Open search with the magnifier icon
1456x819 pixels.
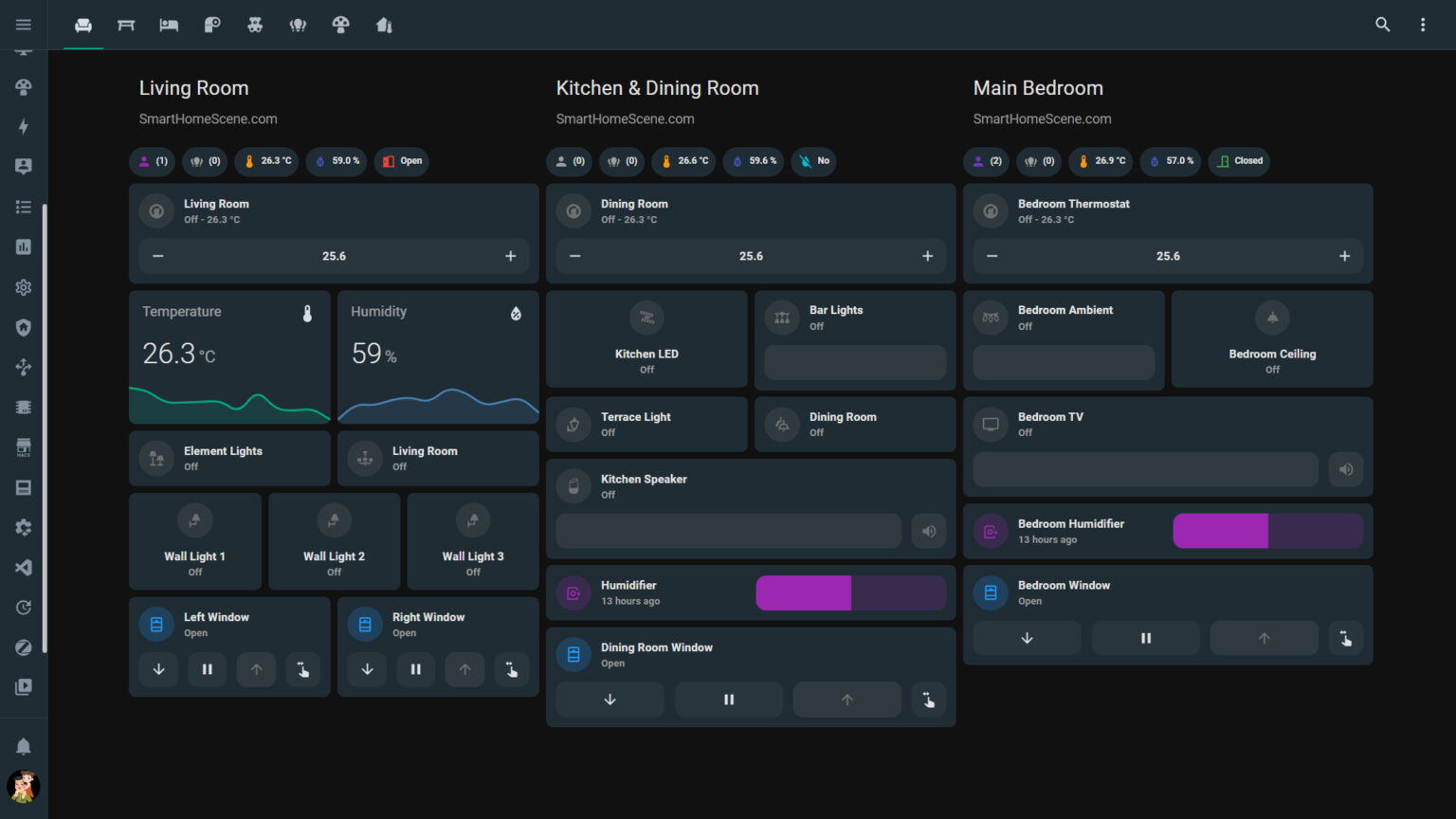coord(1383,24)
